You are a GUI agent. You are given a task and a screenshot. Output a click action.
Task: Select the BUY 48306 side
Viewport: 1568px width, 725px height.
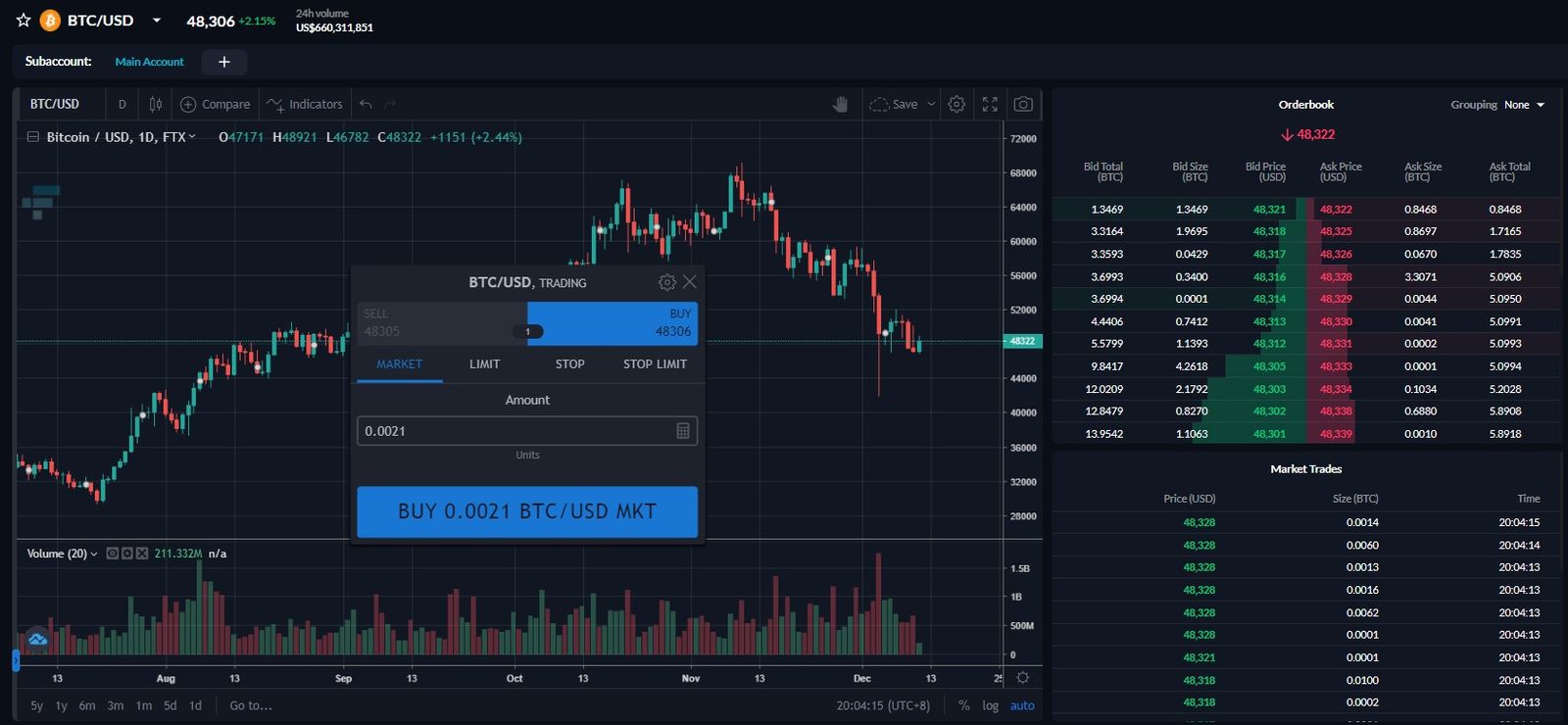[612, 323]
